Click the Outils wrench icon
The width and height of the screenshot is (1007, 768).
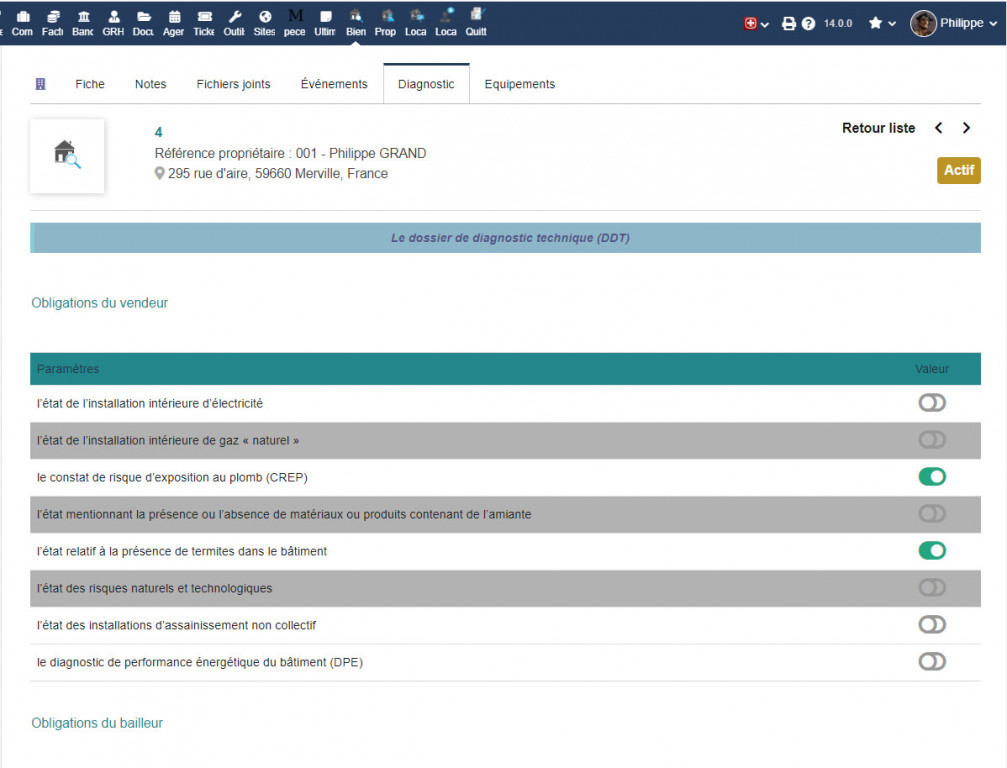(234, 22)
